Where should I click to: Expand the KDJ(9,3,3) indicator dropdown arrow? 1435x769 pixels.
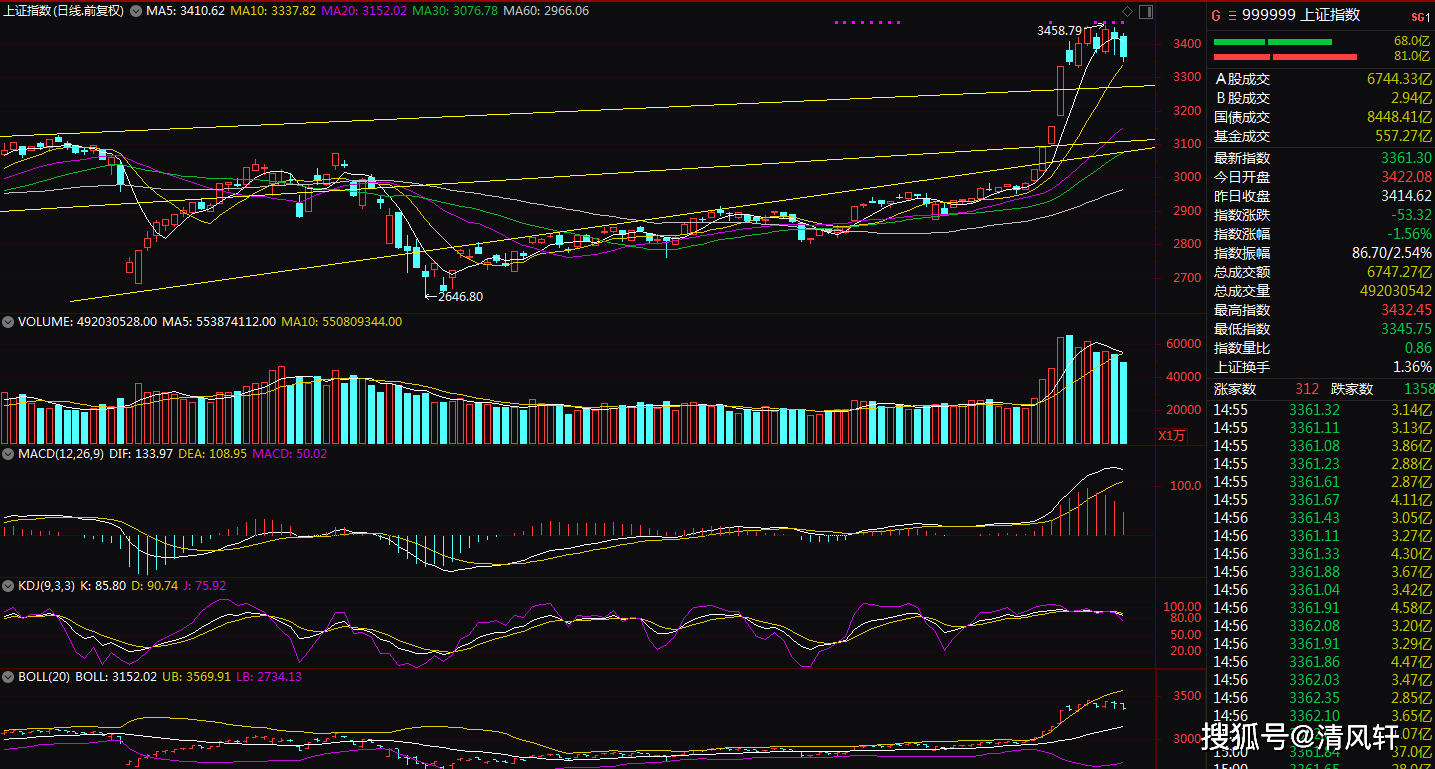click(9, 586)
